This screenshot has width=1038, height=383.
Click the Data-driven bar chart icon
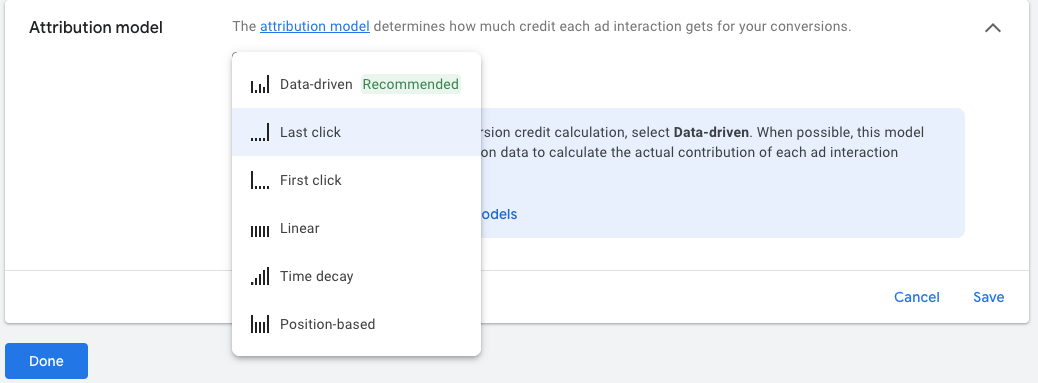260,85
